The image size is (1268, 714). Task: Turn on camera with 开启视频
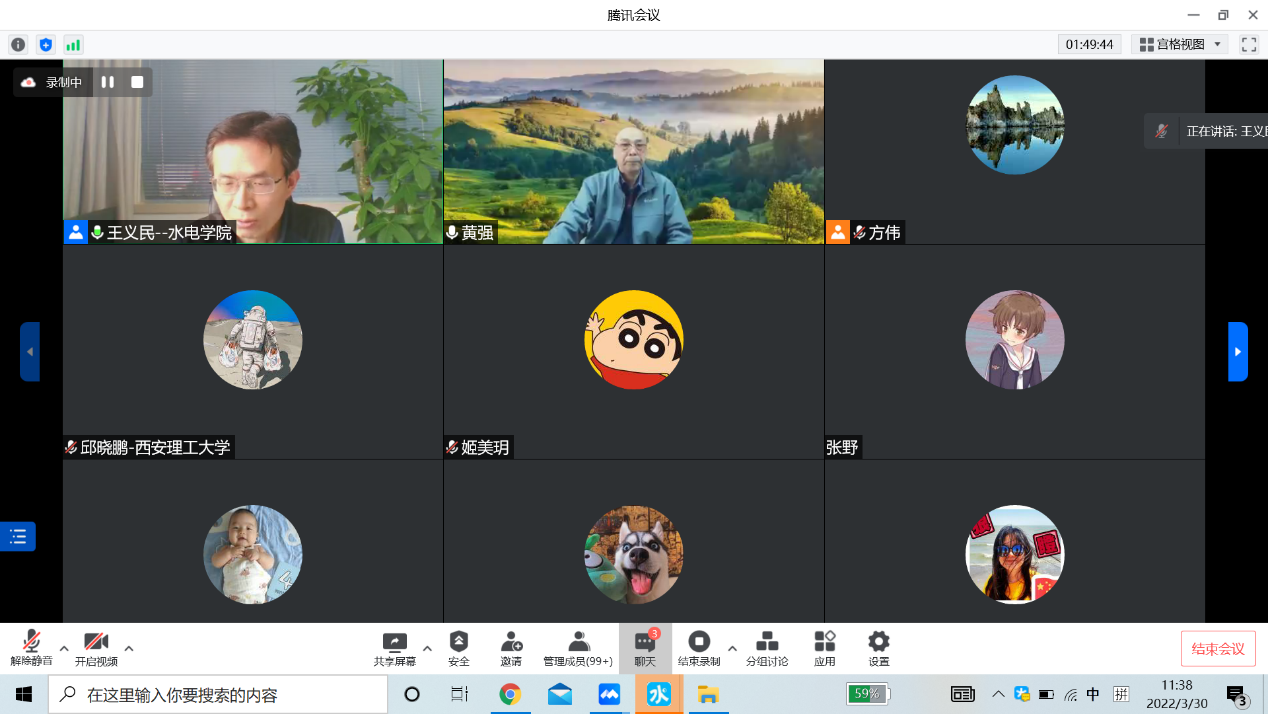pyautogui.click(x=96, y=648)
